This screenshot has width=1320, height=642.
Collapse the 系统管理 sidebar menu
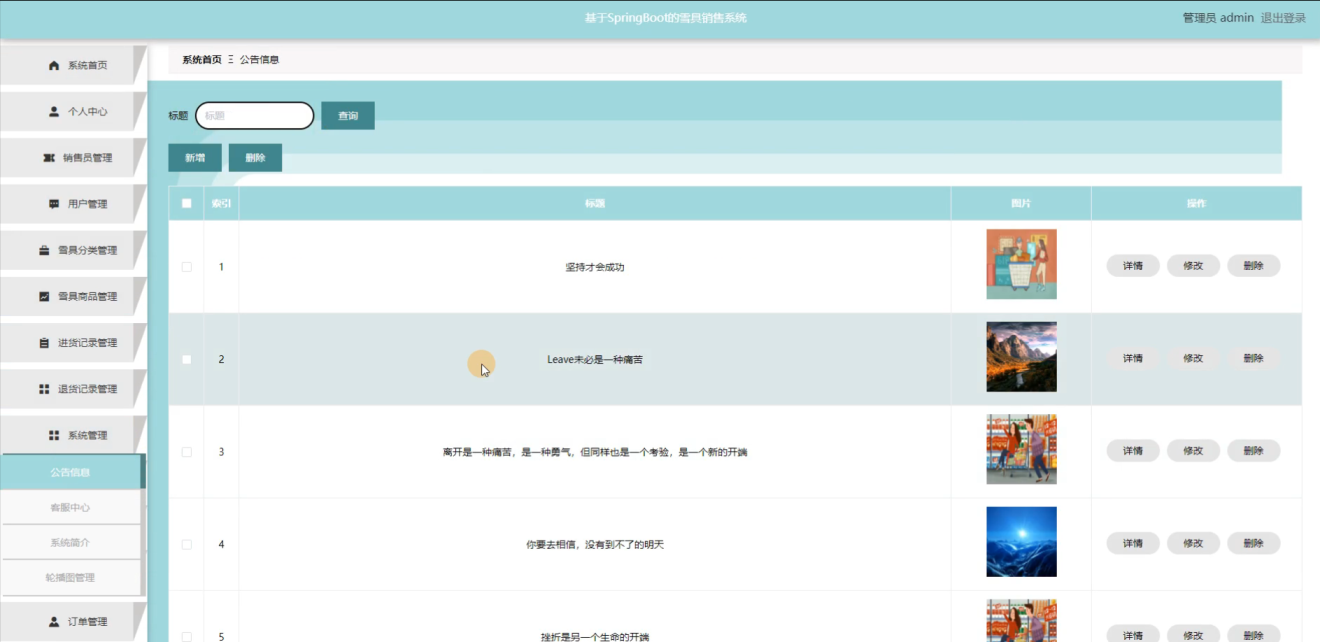73,435
